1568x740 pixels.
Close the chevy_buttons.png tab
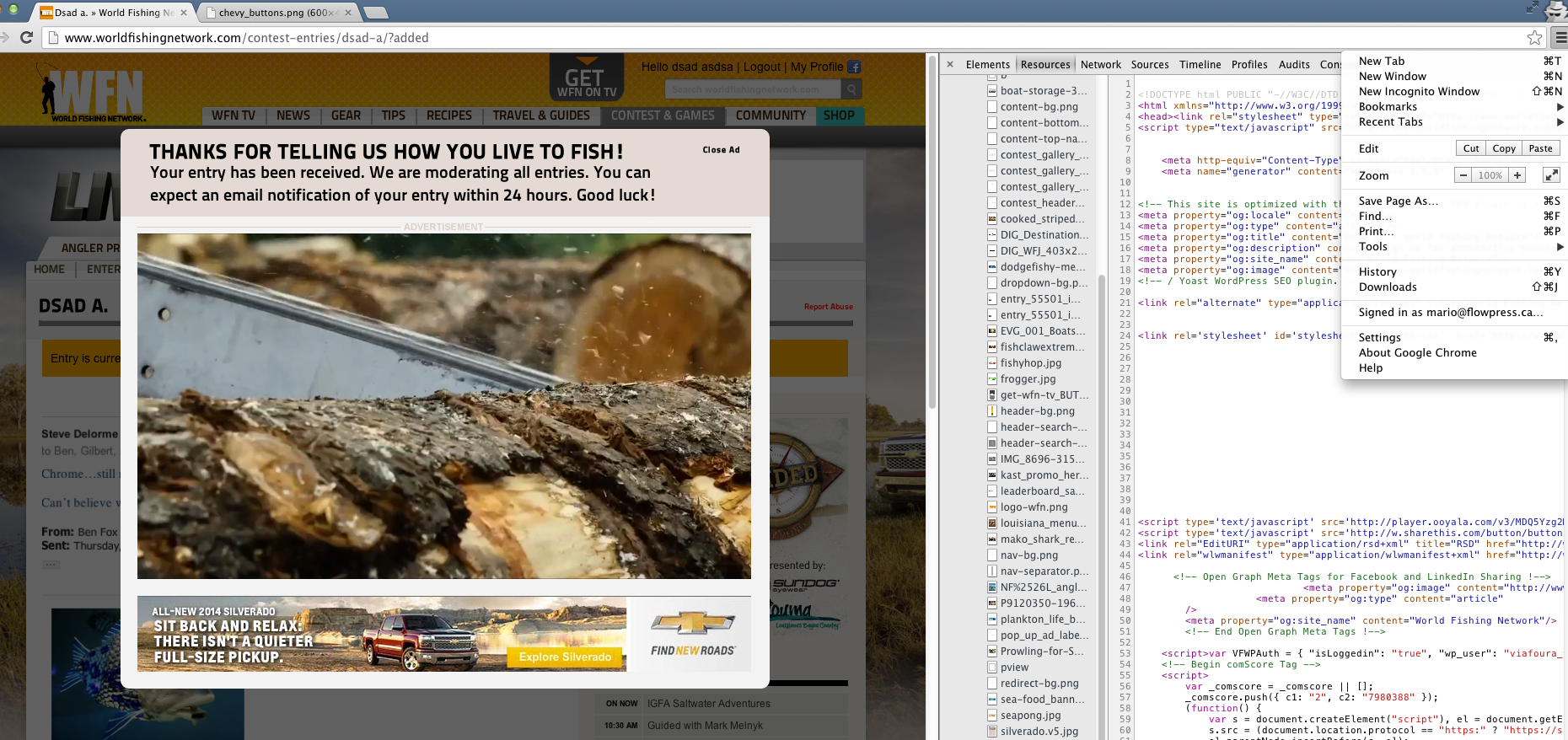click(348, 13)
